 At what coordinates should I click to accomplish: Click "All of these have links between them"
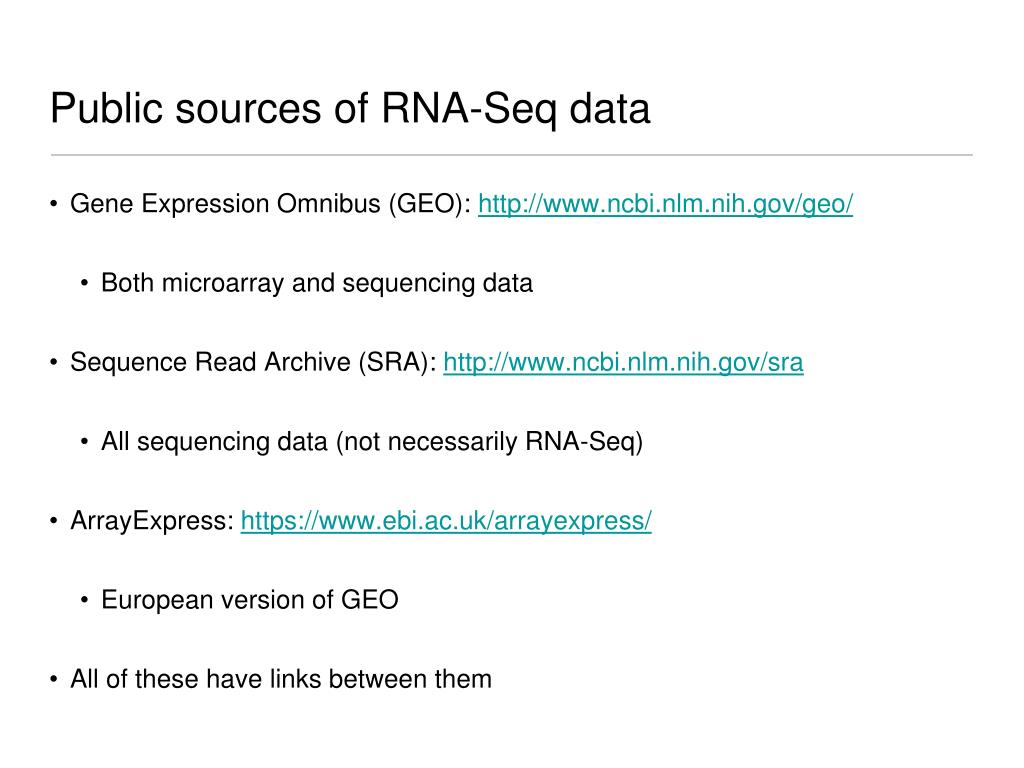(x=281, y=679)
